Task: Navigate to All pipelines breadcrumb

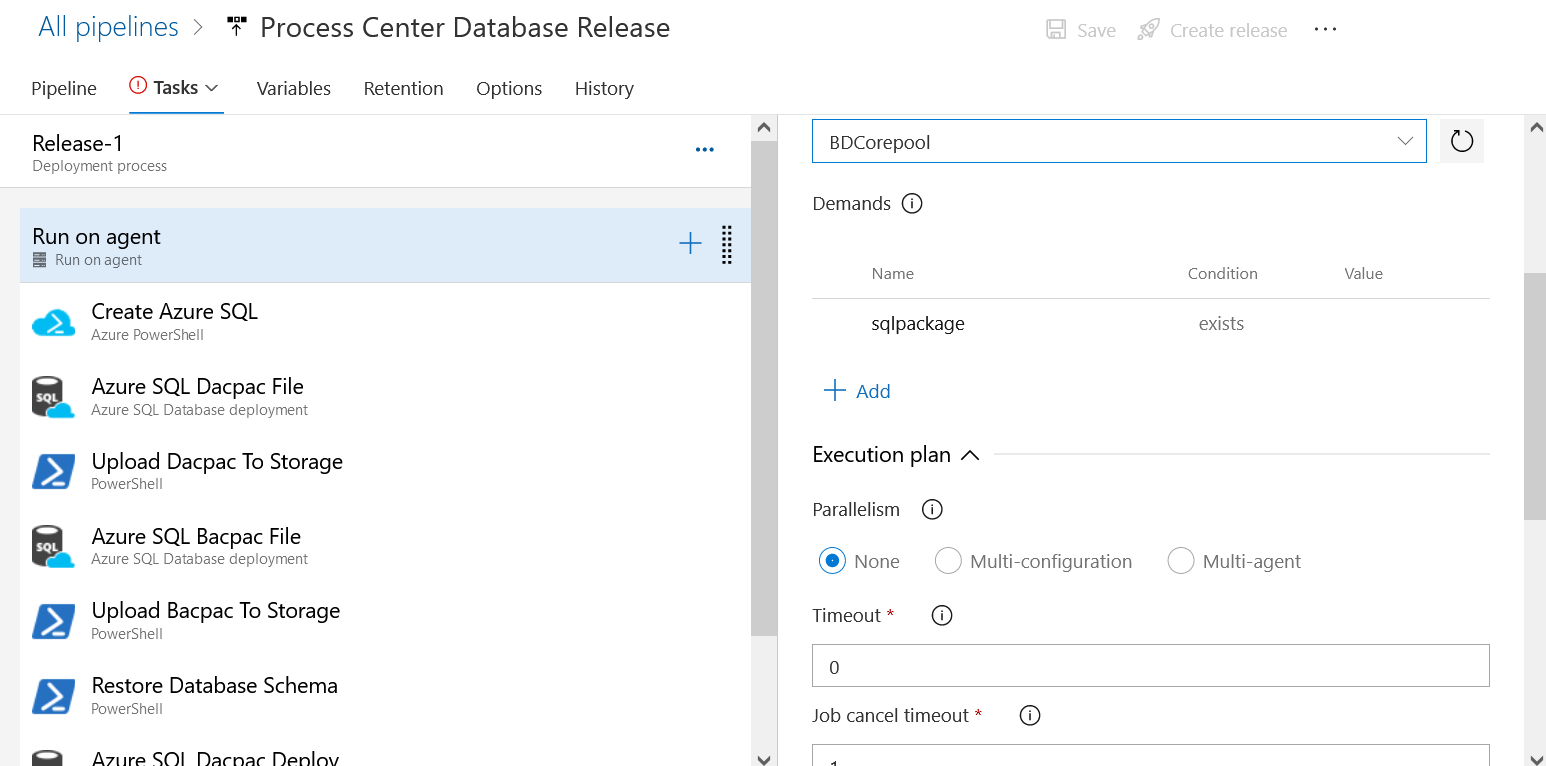Action: pyautogui.click(x=108, y=27)
